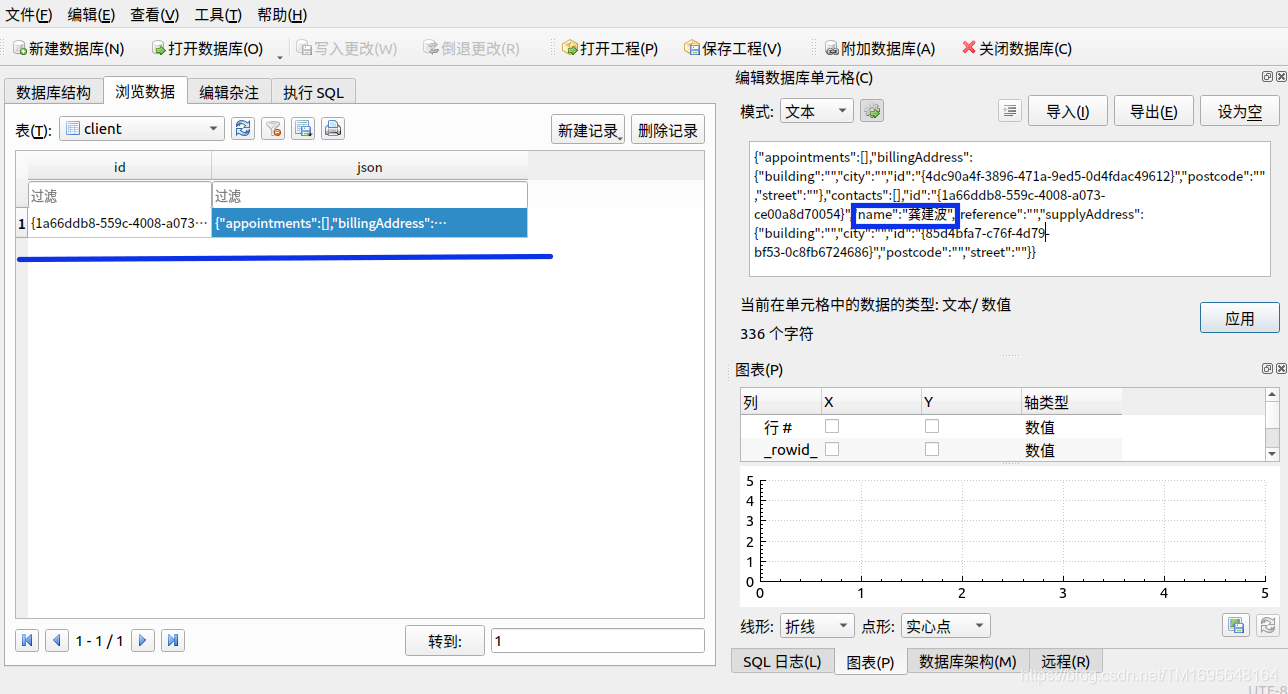Go to the next record page
The height and width of the screenshot is (694, 1288).
(143, 640)
